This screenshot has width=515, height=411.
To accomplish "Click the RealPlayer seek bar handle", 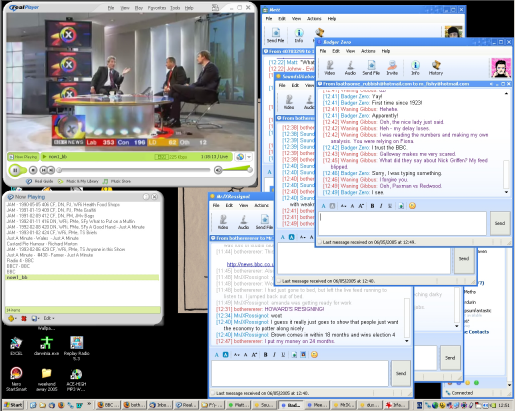I will pyautogui.click(x=59, y=170).
